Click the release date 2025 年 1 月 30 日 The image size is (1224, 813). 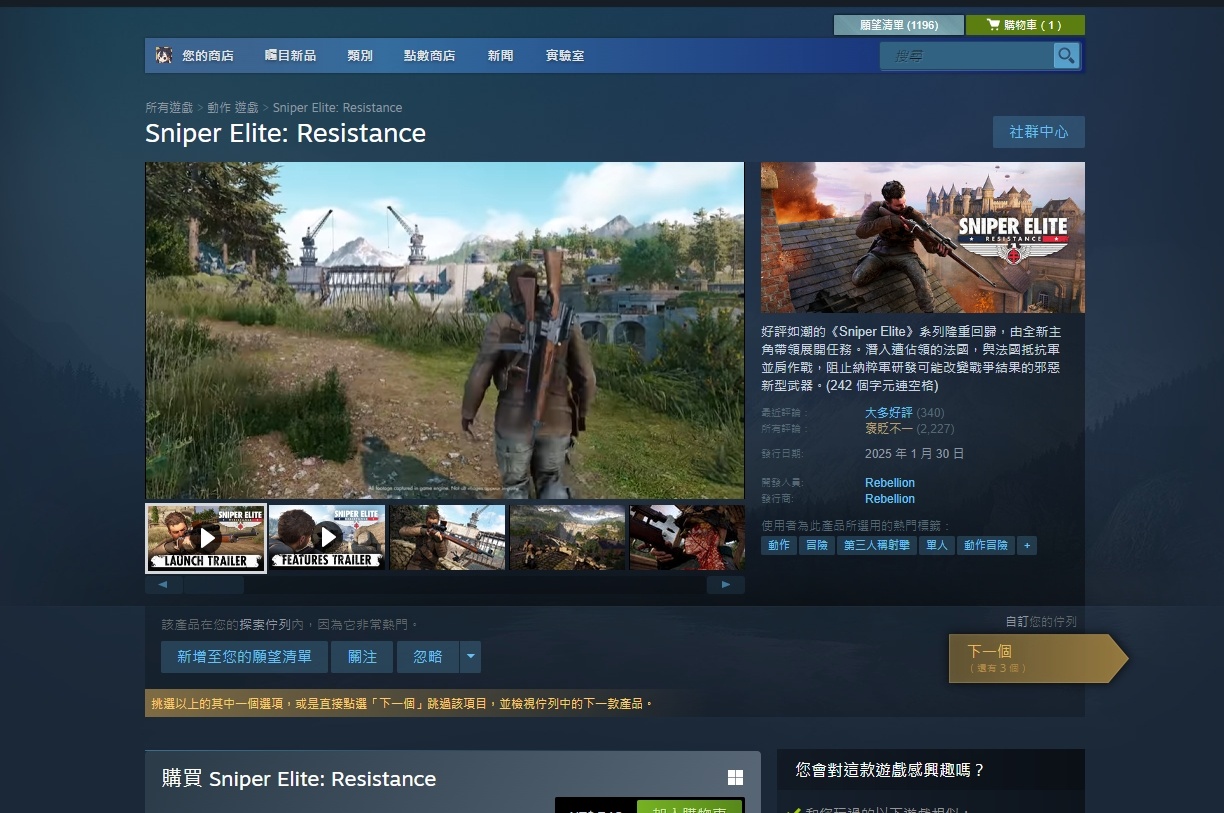coord(915,454)
